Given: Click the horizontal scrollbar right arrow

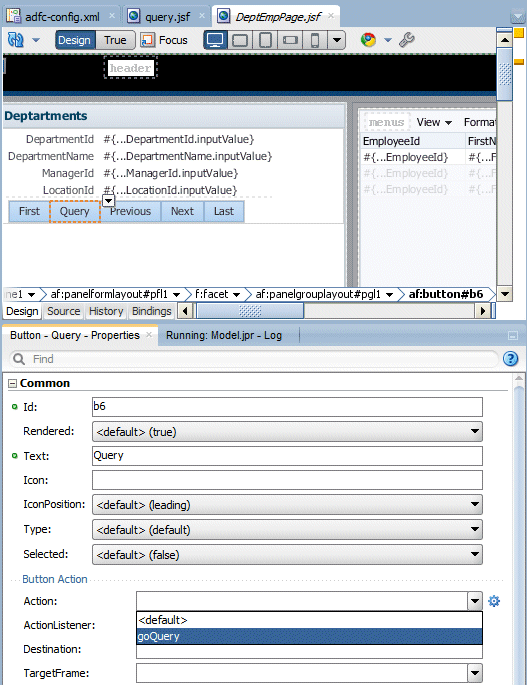Looking at the screenshot, I should pos(482,311).
